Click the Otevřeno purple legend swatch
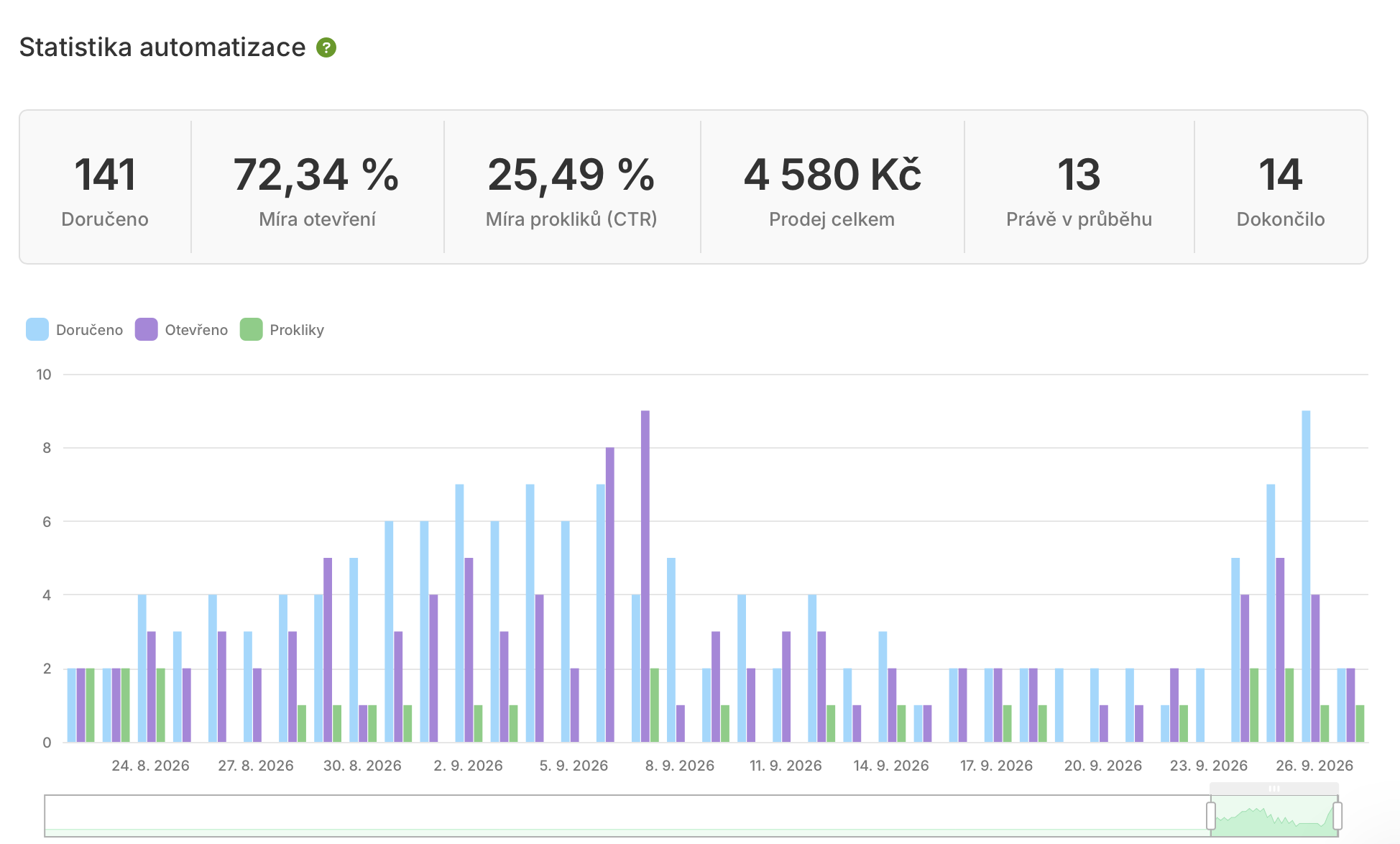This screenshot has width=1400, height=844. (x=147, y=329)
